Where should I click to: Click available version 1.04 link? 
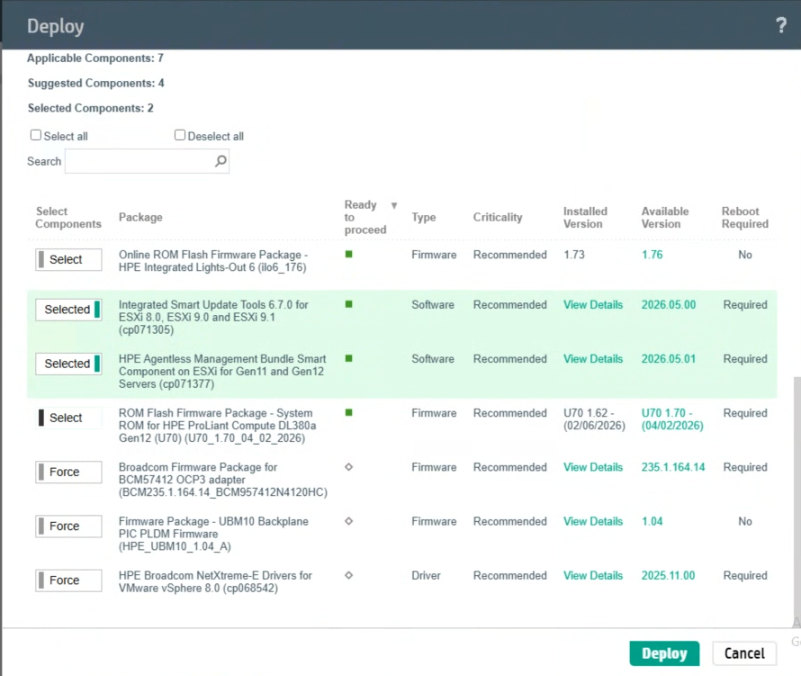(x=652, y=521)
